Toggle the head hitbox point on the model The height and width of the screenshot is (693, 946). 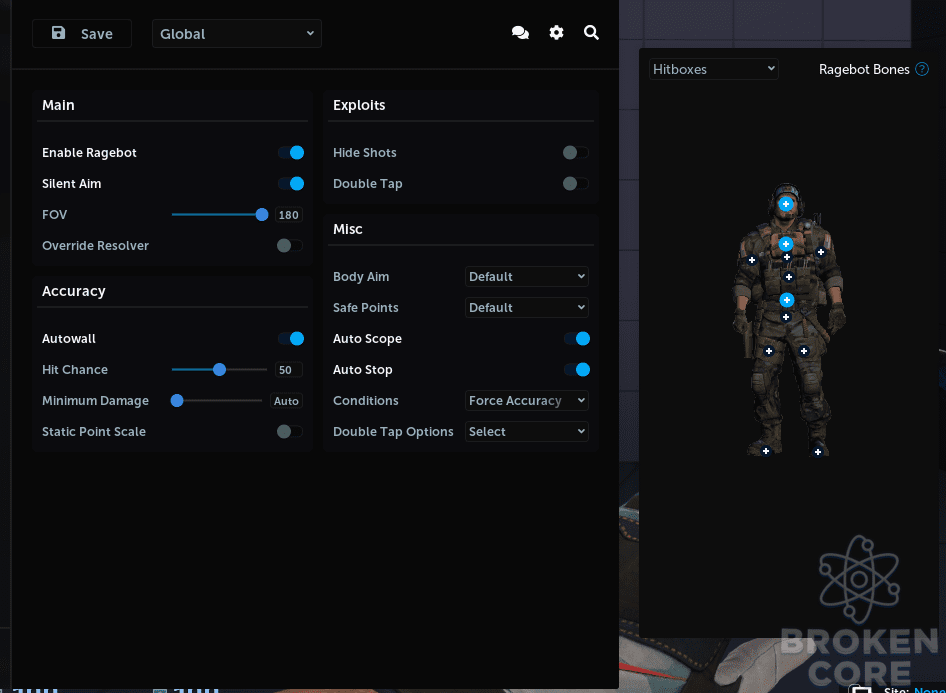coord(786,204)
